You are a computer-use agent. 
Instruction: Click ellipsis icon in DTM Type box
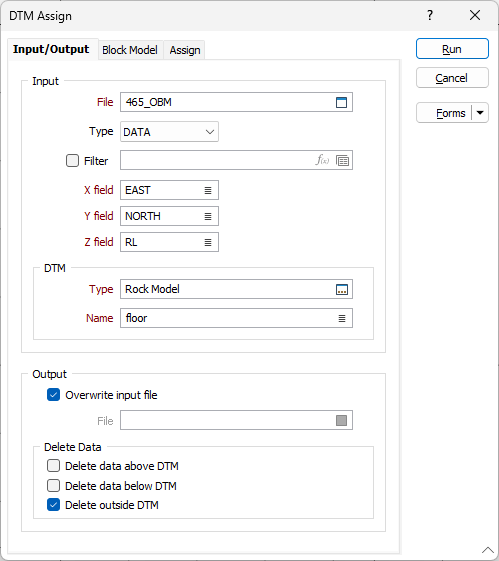point(342,289)
